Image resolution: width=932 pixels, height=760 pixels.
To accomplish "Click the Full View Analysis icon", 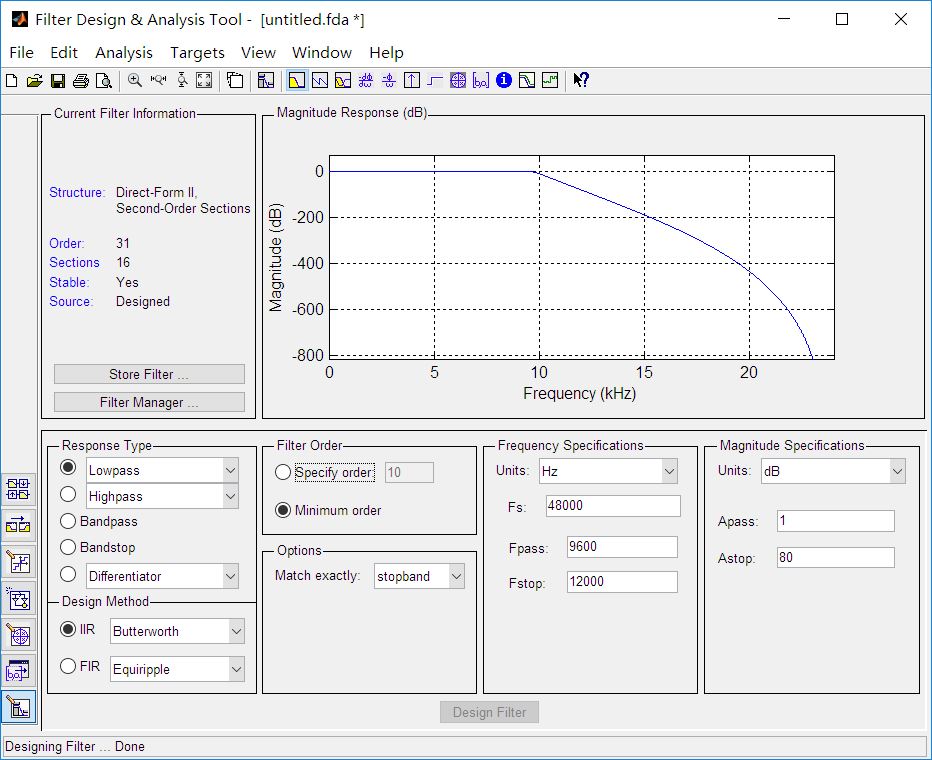I will [235, 80].
